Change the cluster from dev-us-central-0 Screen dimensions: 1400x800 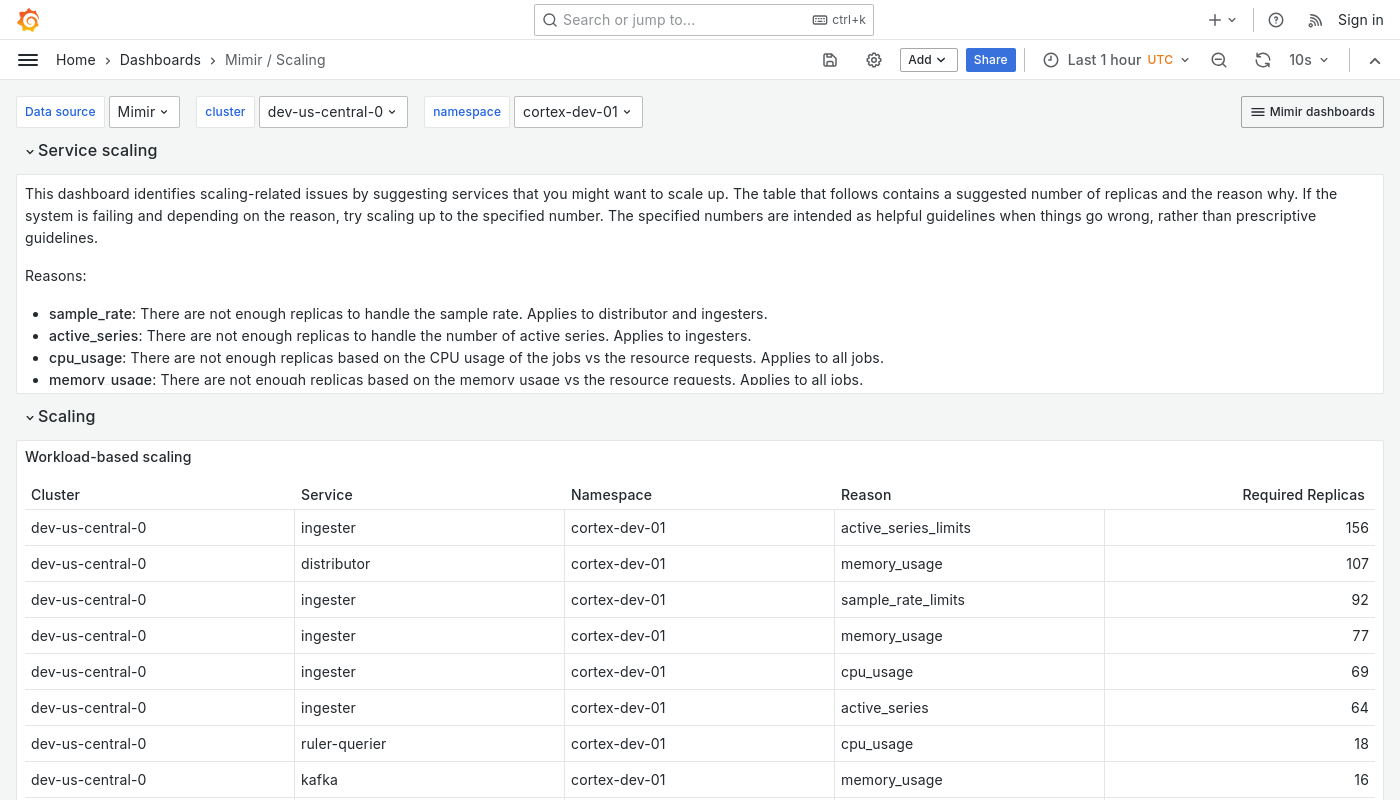[332, 111]
